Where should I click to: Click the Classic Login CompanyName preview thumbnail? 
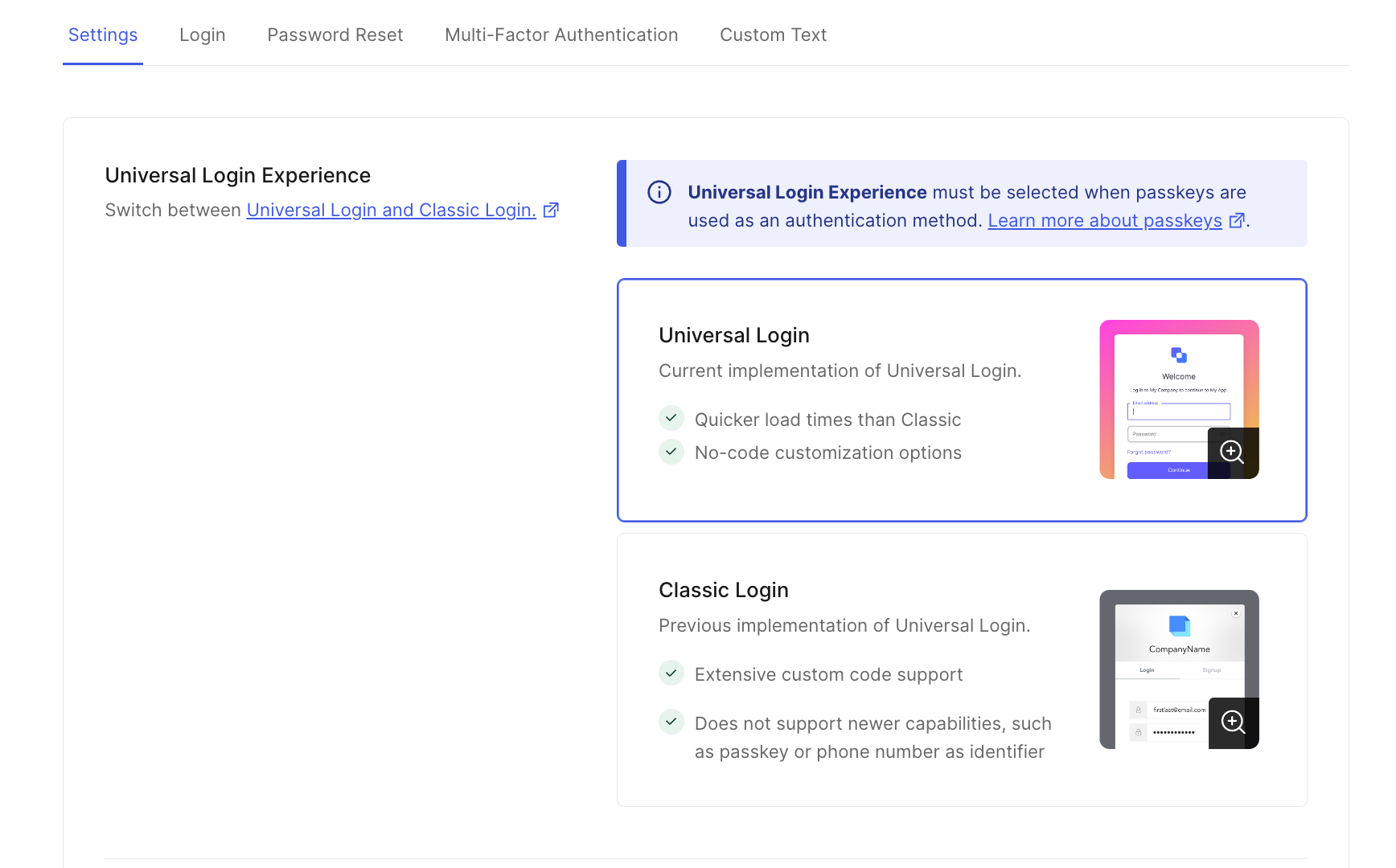(1179, 669)
